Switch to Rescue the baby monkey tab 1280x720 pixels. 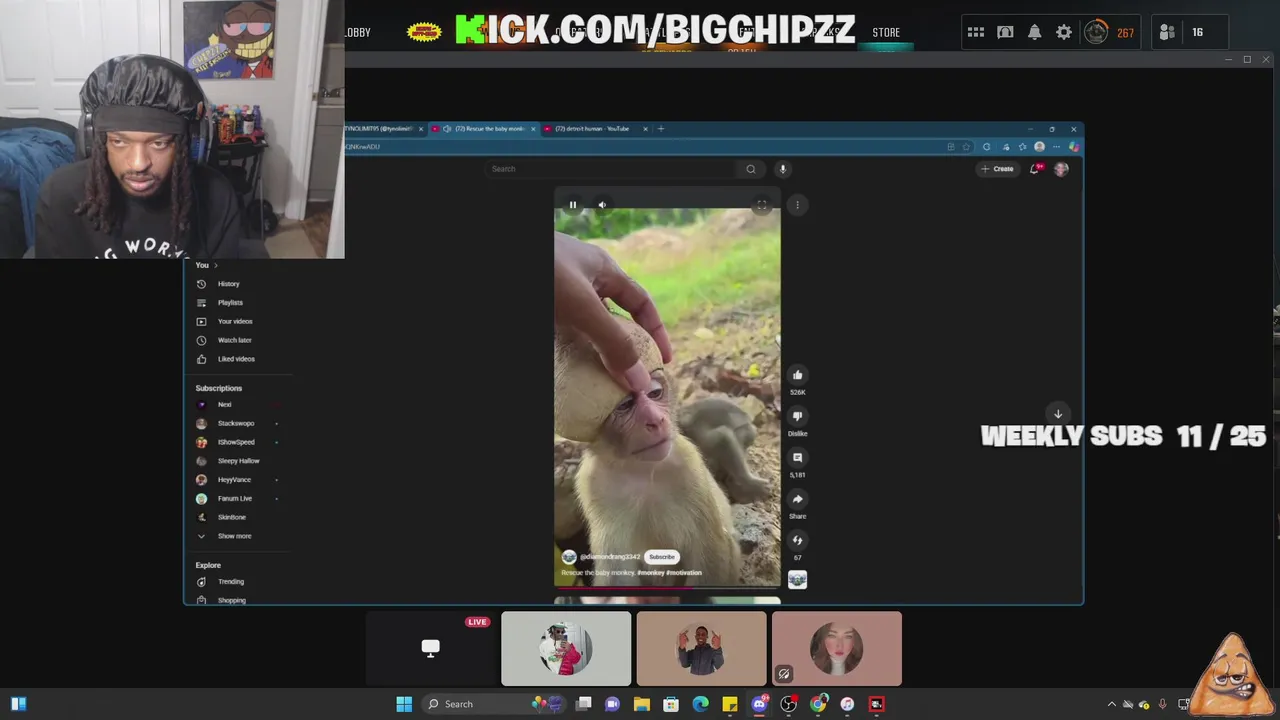[x=484, y=129]
